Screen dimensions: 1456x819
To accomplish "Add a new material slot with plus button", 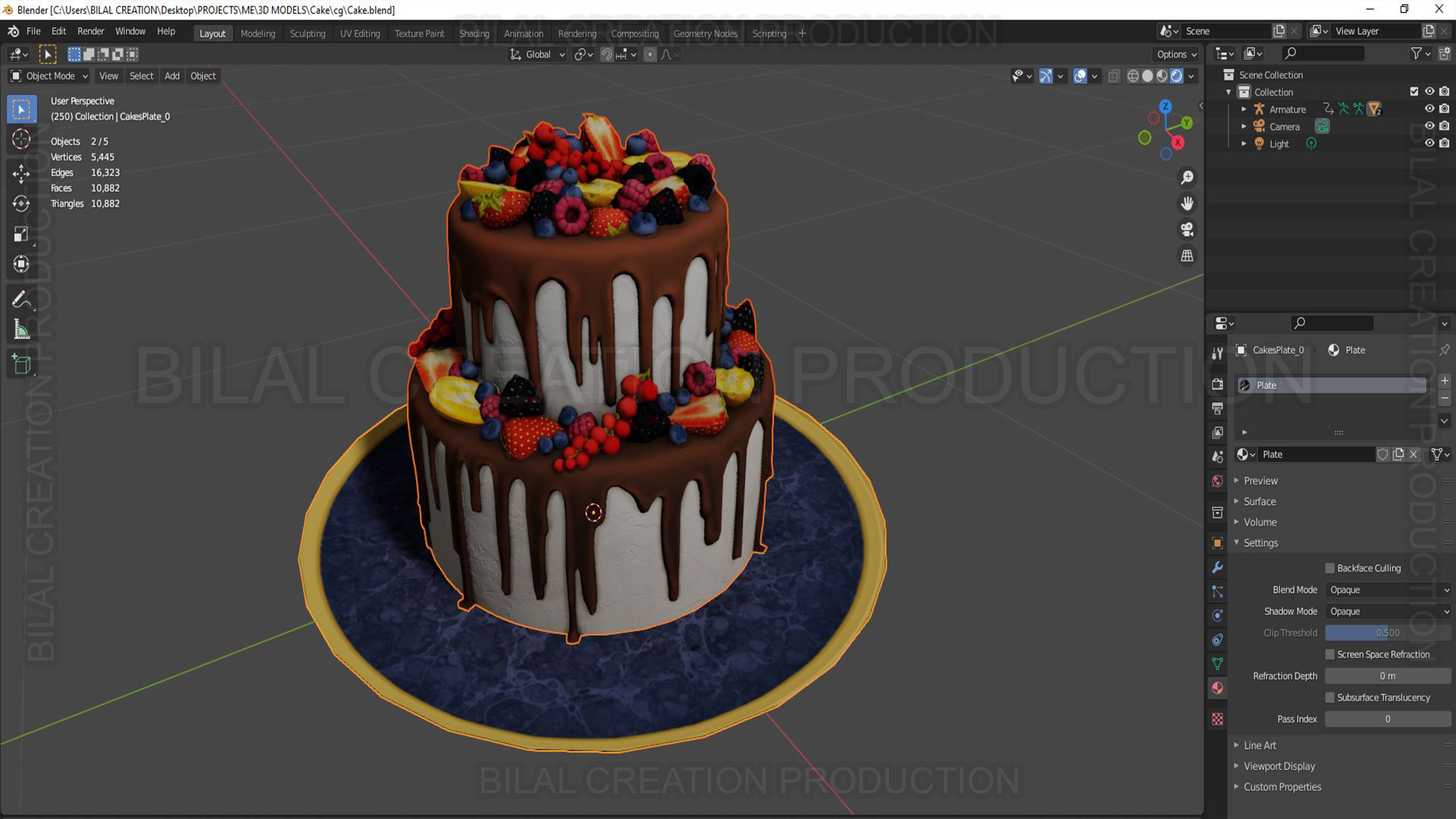I will coord(1444,381).
